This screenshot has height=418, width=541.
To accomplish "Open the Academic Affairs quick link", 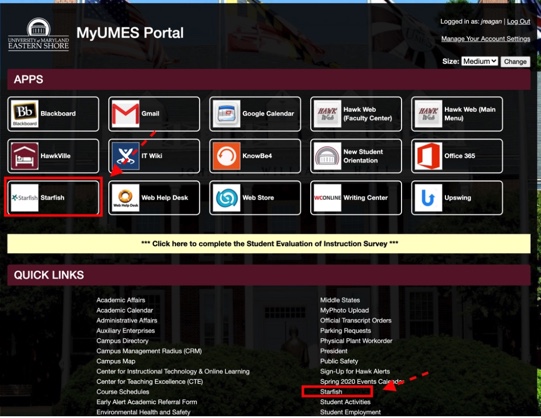I will pyautogui.click(x=121, y=300).
